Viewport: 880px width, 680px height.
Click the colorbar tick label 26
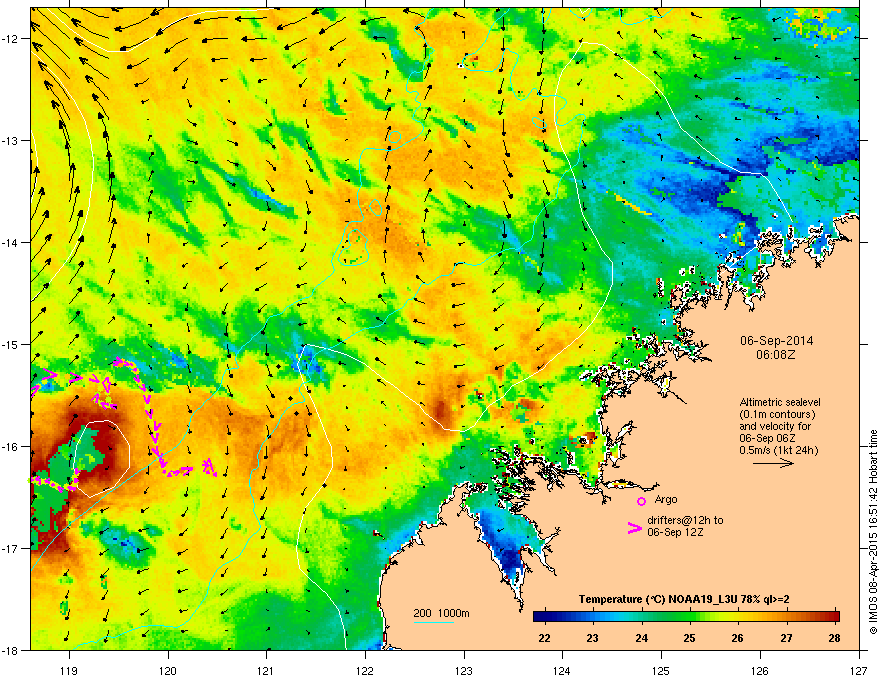[737, 638]
